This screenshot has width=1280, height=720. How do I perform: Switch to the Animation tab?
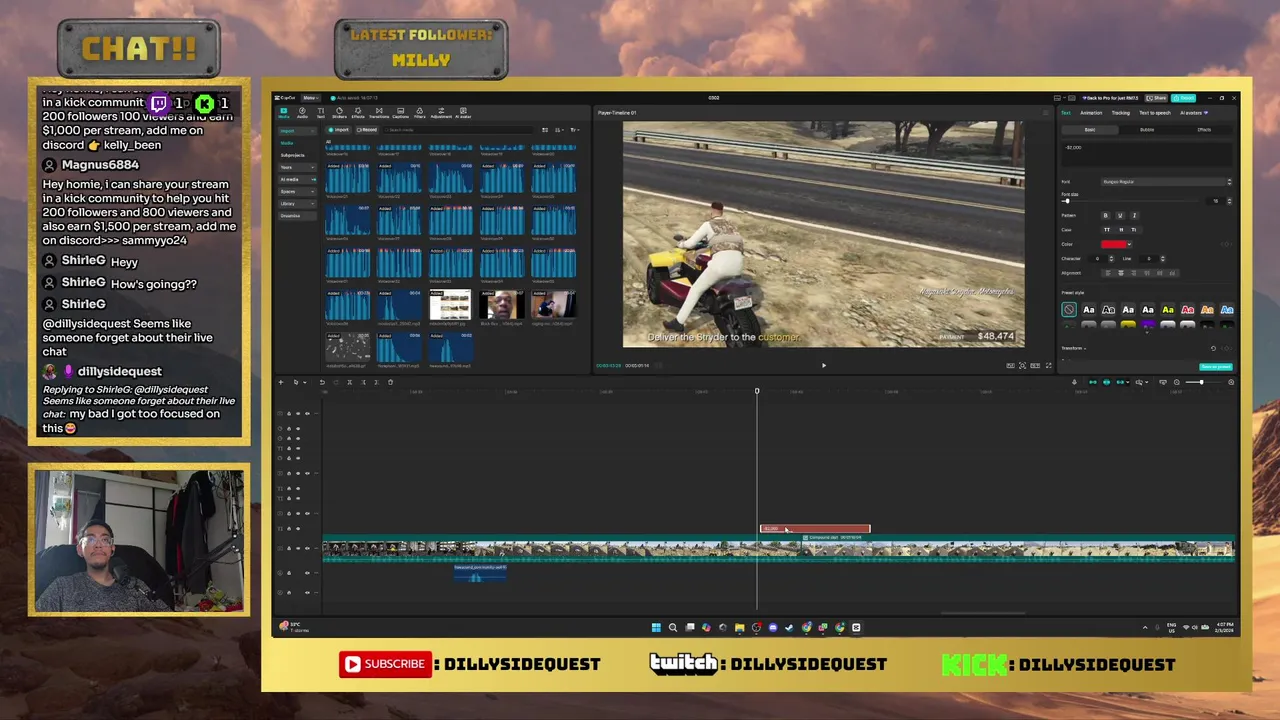coord(1091,113)
